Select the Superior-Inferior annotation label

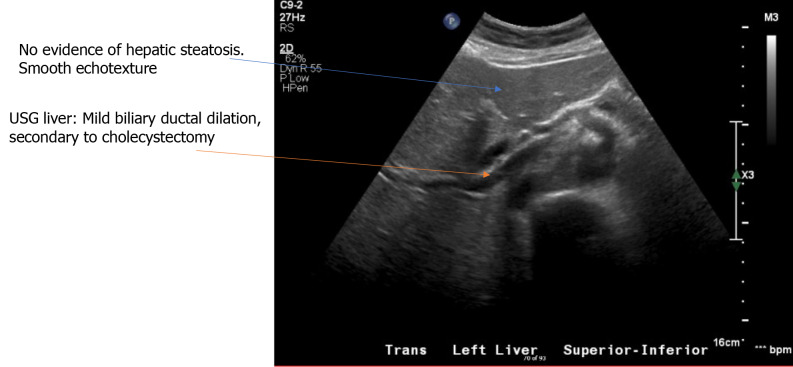(635, 350)
